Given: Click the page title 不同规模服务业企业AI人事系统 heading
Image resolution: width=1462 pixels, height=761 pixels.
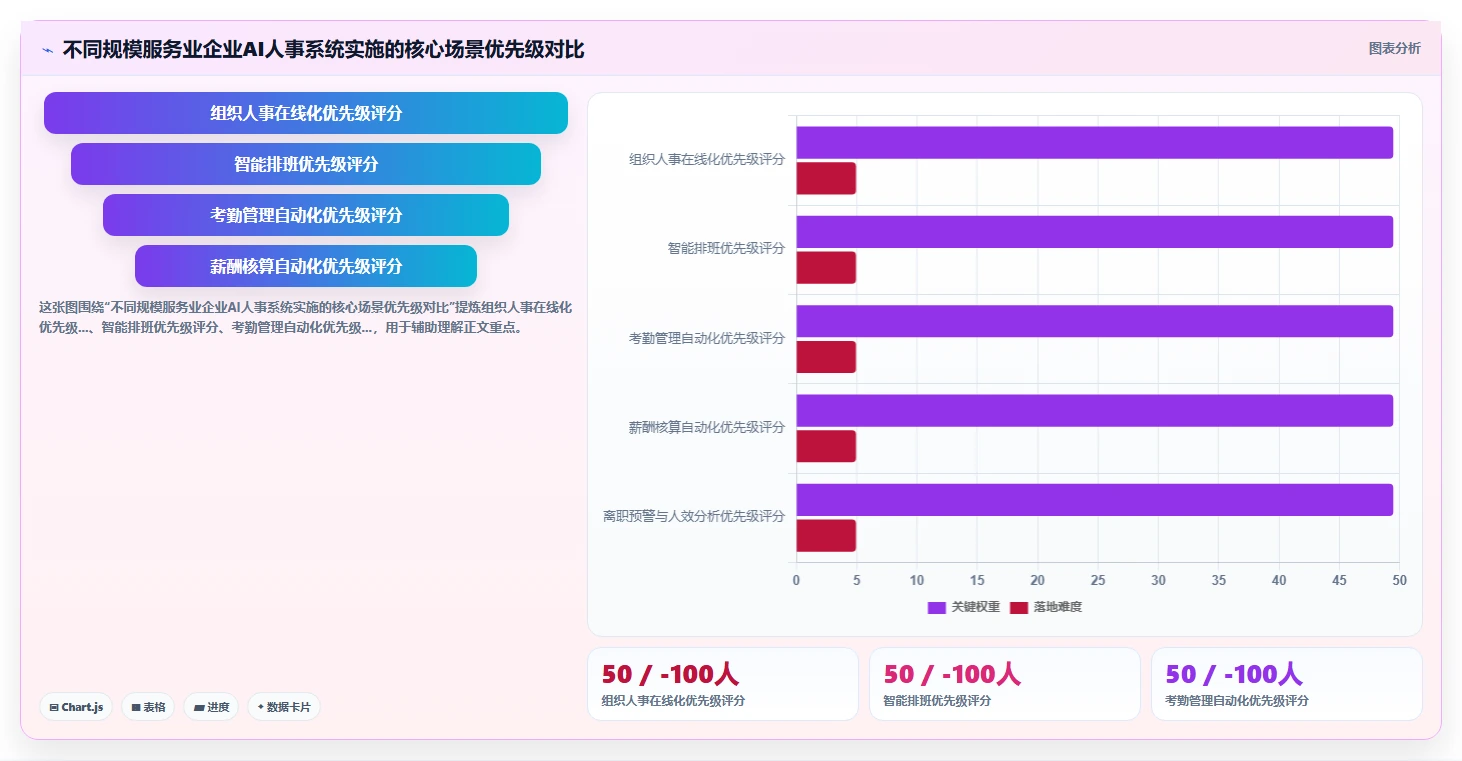Looking at the screenshot, I should click(x=323, y=50).
